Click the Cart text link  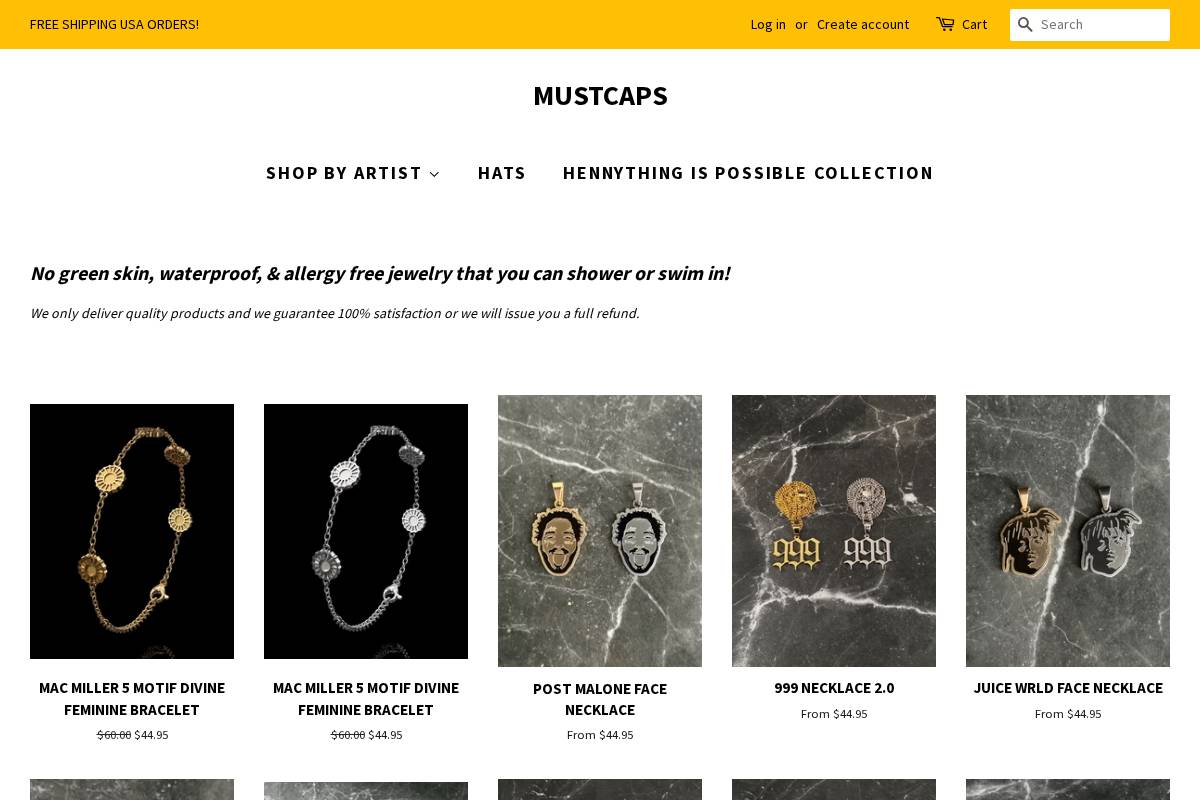click(x=973, y=24)
